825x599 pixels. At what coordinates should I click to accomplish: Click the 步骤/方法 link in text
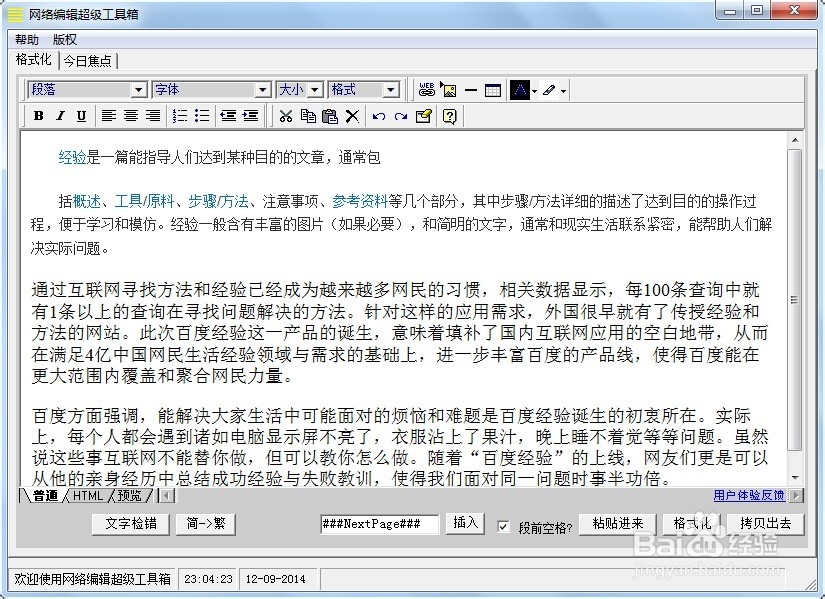[218, 201]
